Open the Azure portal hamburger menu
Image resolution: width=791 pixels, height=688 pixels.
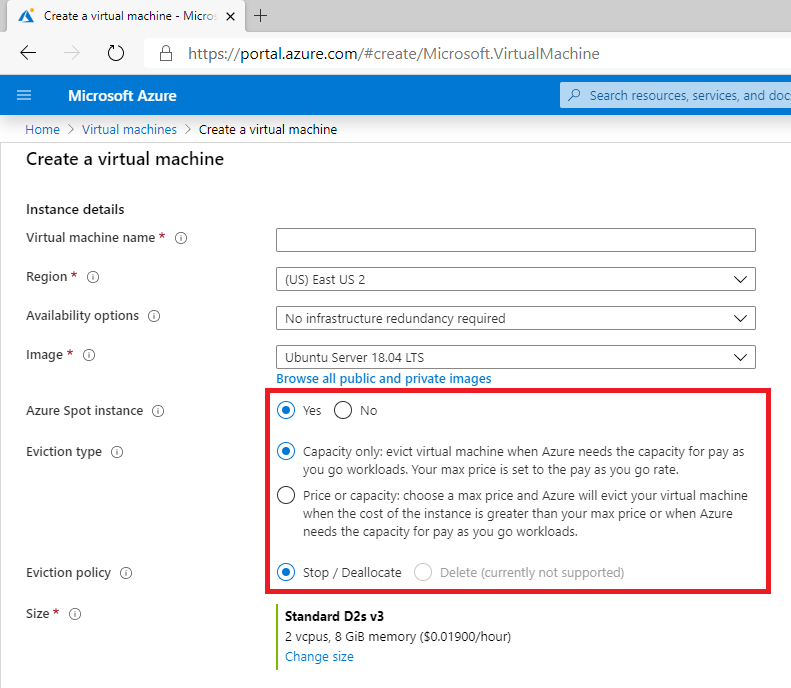click(24, 95)
